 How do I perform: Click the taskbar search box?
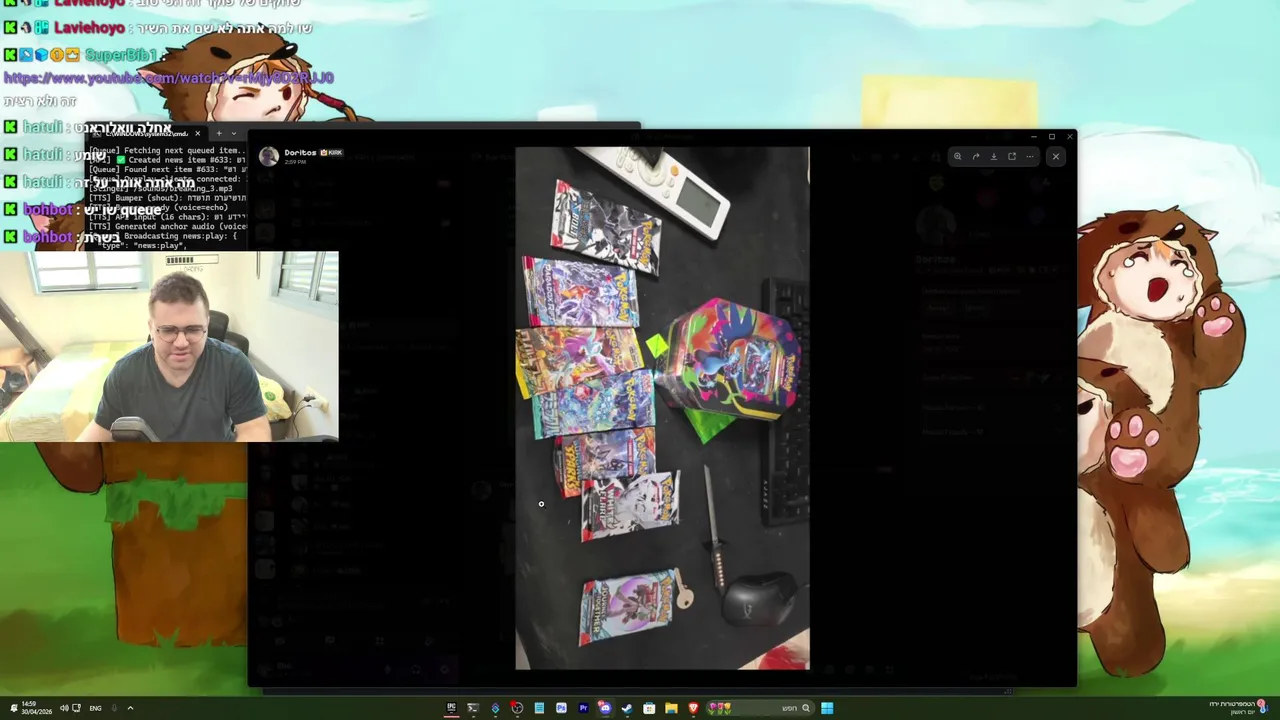coord(760,708)
